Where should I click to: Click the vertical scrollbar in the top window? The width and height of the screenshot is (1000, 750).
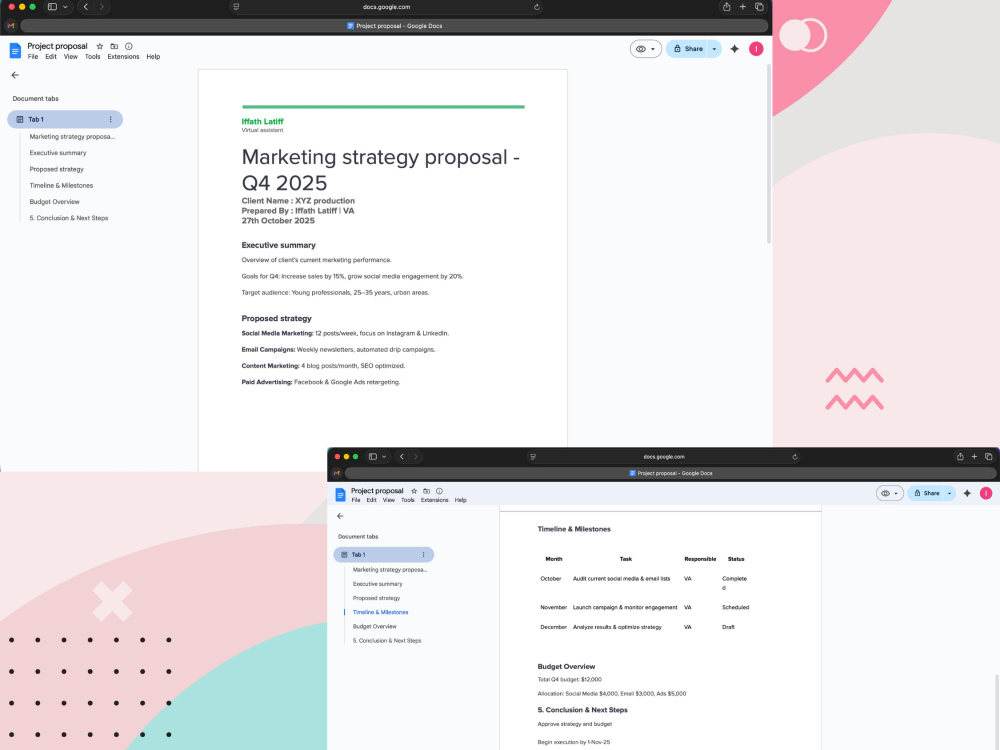click(x=768, y=153)
